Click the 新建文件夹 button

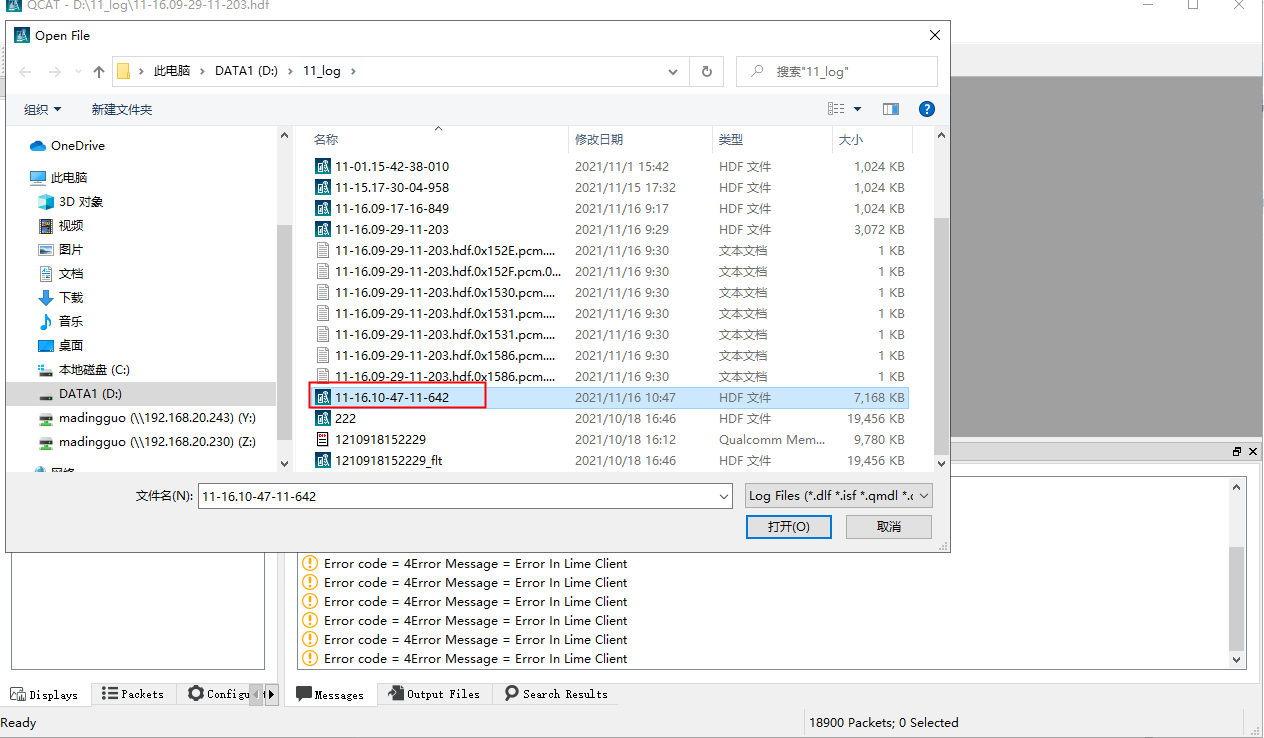(122, 109)
